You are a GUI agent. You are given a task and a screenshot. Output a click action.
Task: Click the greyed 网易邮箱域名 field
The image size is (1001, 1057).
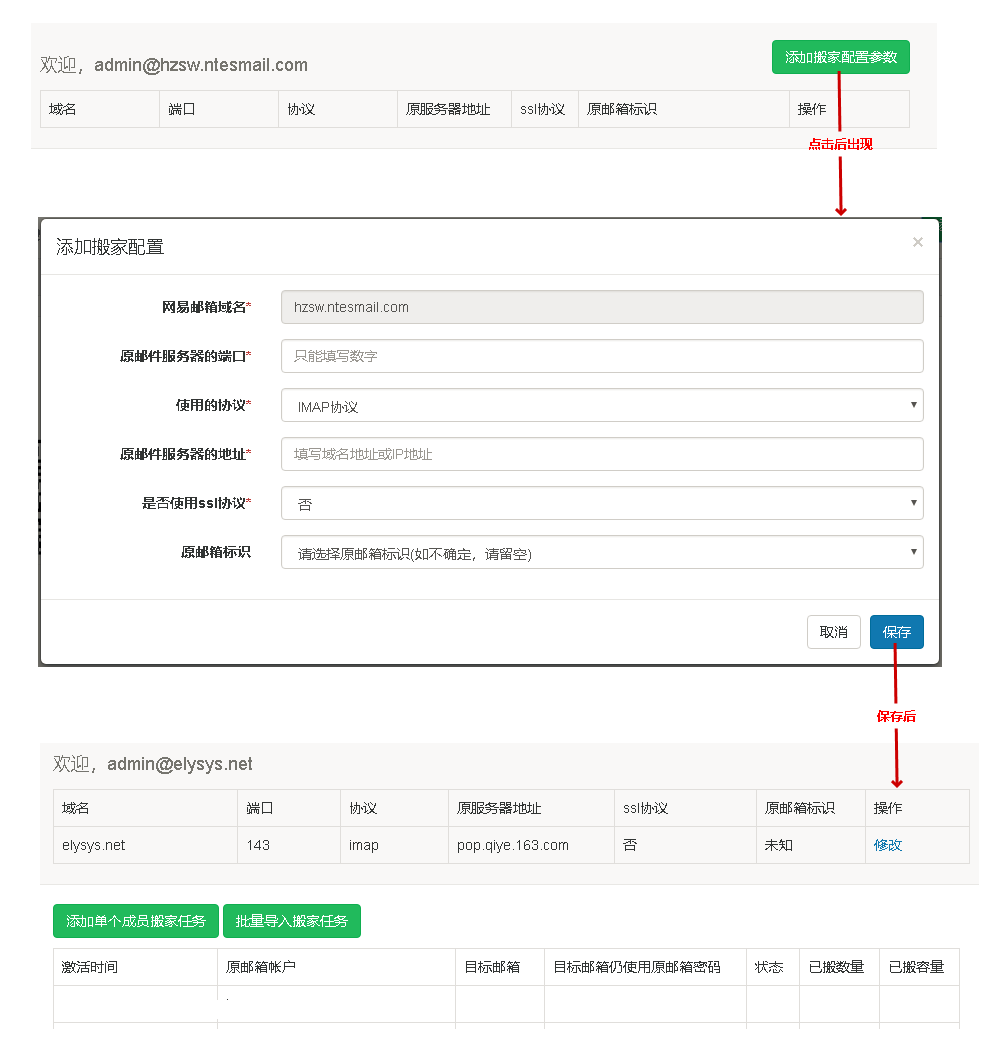pyautogui.click(x=602, y=307)
